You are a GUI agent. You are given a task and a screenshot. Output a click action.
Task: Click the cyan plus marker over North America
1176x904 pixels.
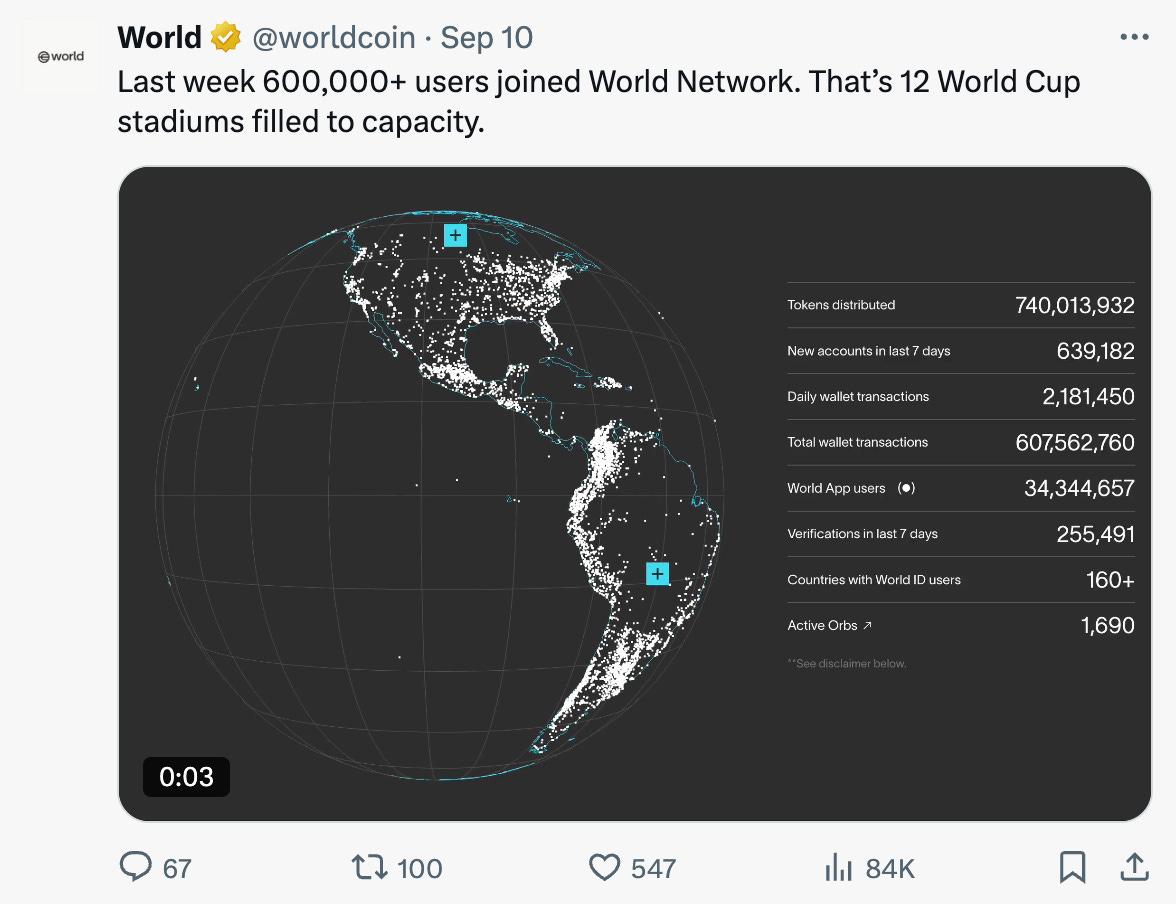click(x=455, y=234)
